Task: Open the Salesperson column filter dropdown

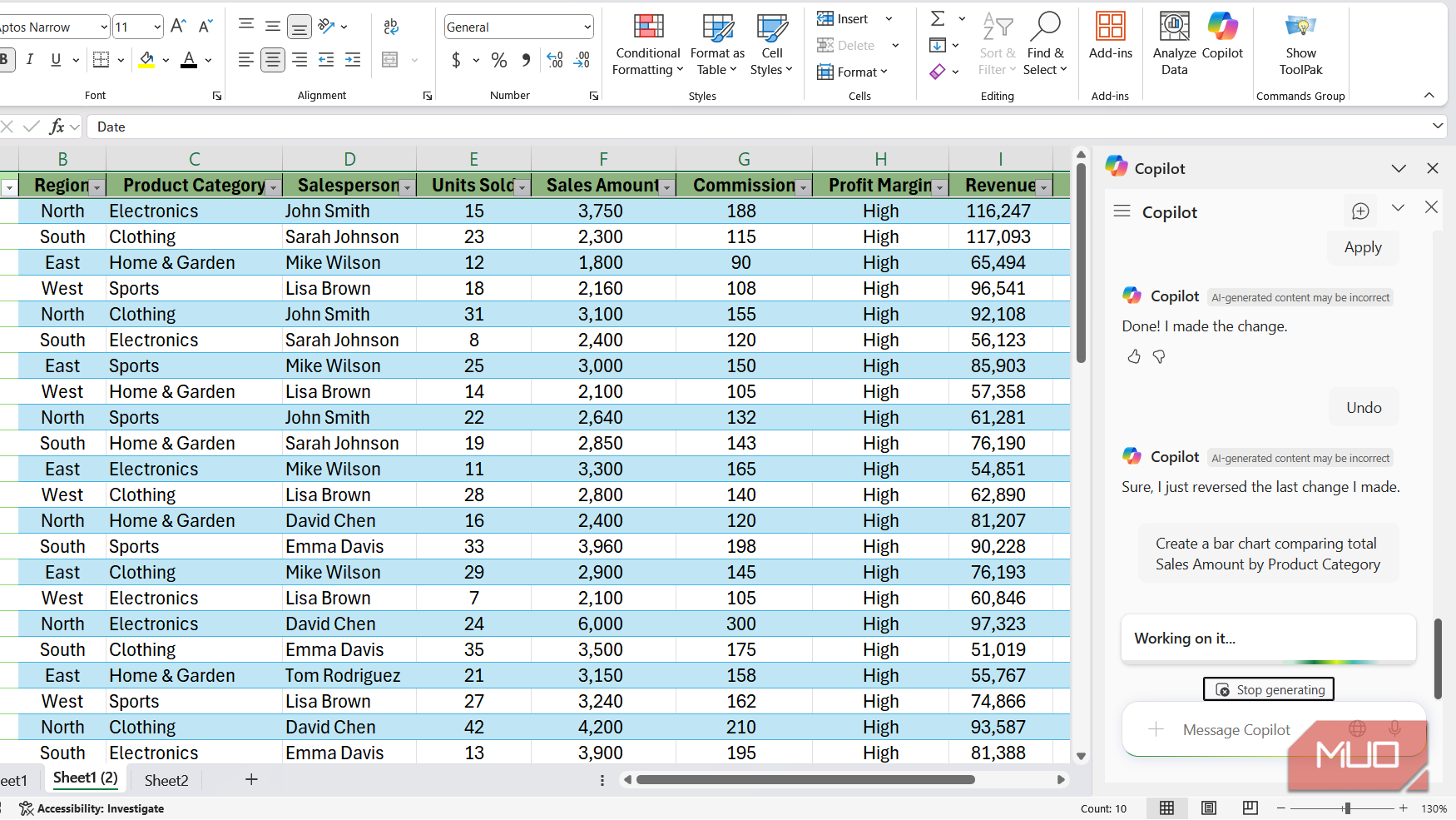Action: [x=408, y=187]
